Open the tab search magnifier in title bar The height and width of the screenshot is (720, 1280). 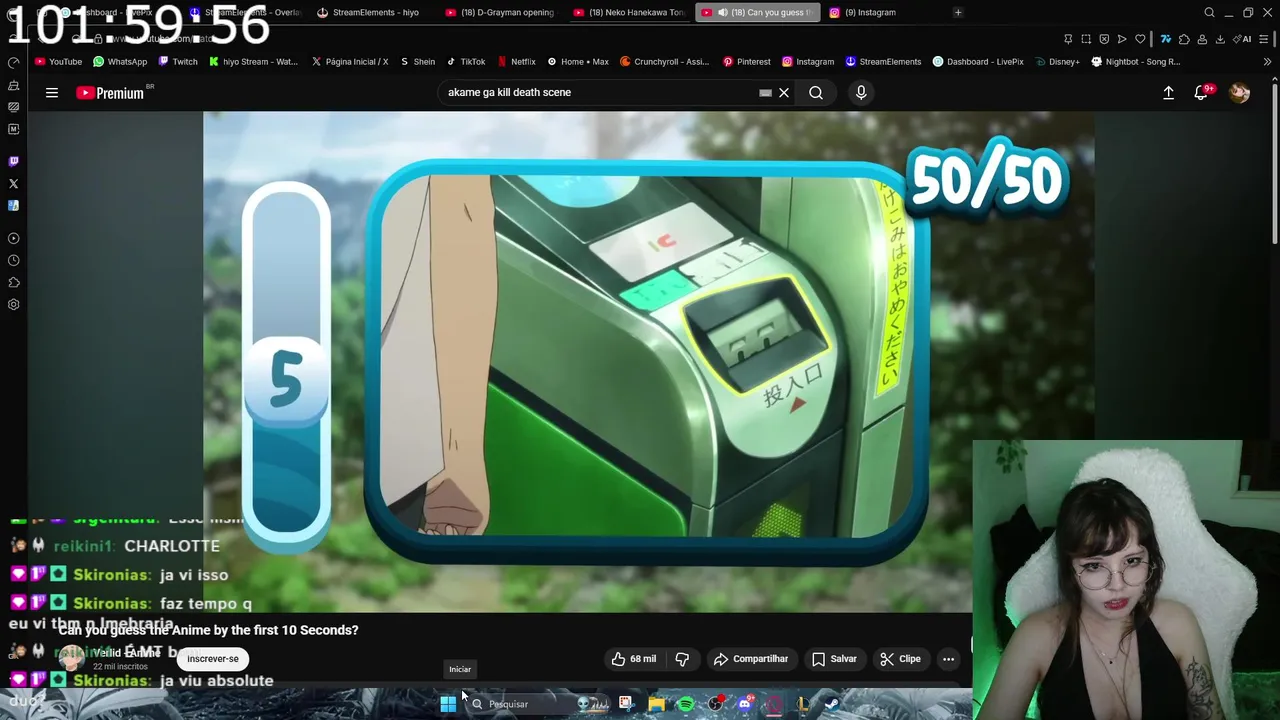[x=1209, y=12]
